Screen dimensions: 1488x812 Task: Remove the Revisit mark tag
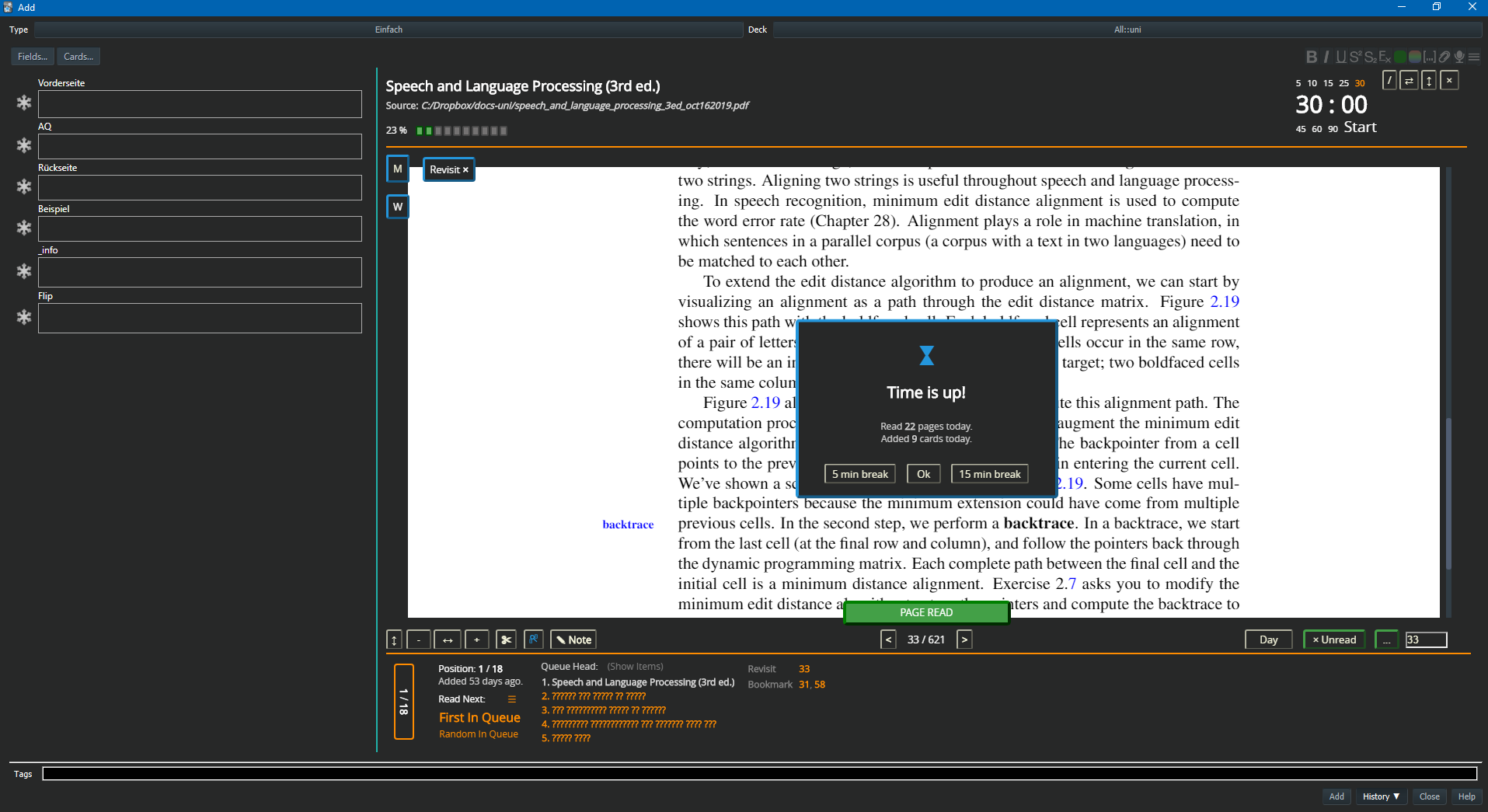[465, 170]
